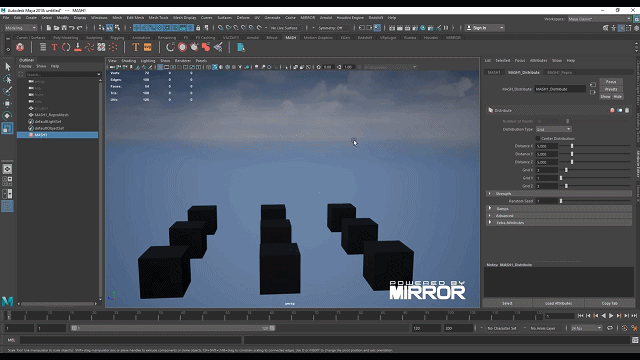Viewport: 640px width, 360px height.
Task: Save the scene with disk icon
Action: 64,28
